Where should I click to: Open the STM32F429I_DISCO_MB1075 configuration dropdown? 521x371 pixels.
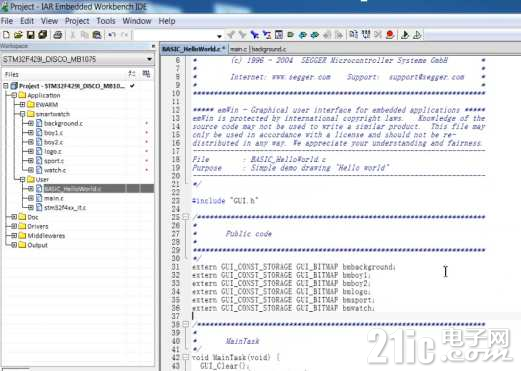tap(77, 59)
